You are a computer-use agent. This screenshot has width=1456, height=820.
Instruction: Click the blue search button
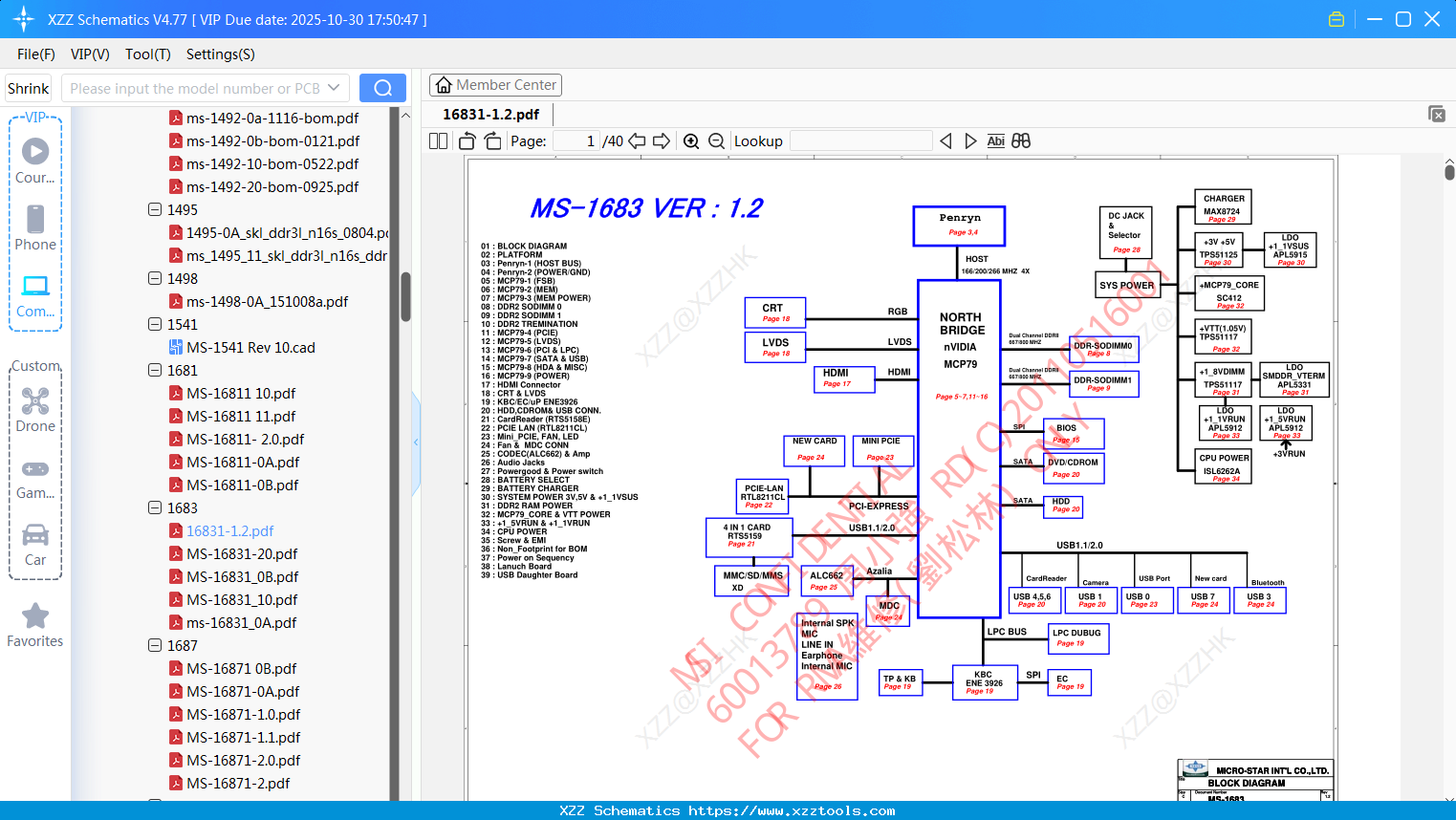(382, 88)
